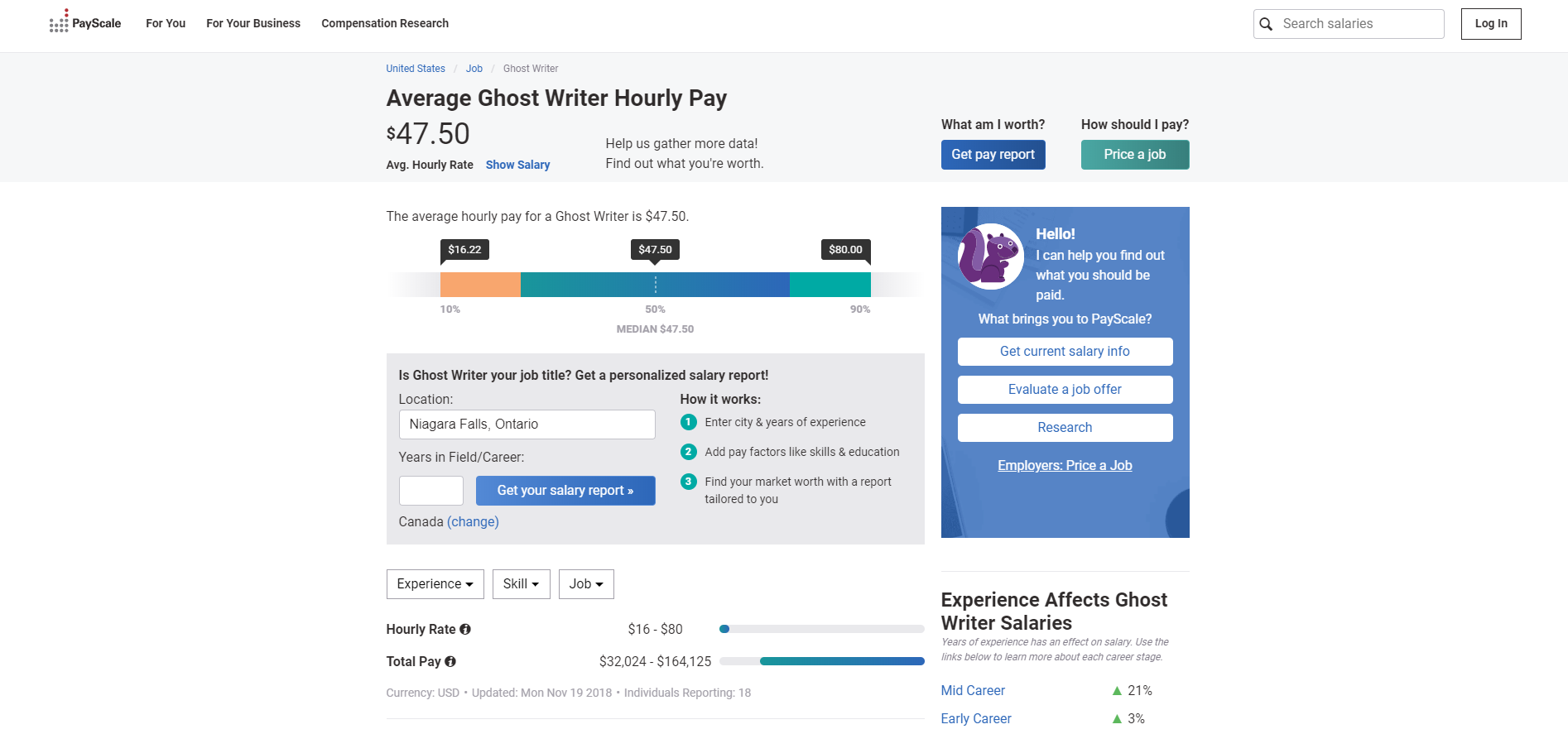The image size is (1568, 734).
Task: Click the orange 10% pay range segment
Action: tap(480, 285)
